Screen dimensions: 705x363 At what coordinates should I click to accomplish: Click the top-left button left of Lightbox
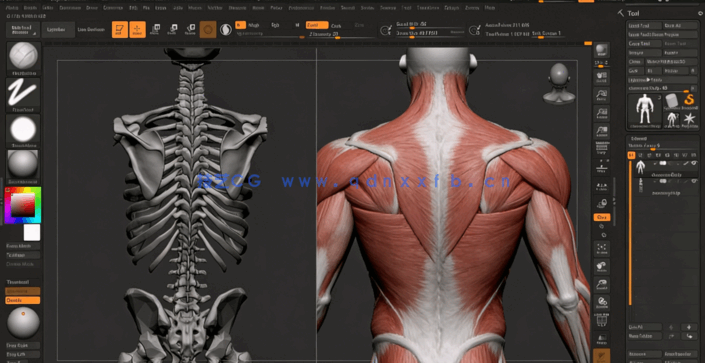[23, 30]
